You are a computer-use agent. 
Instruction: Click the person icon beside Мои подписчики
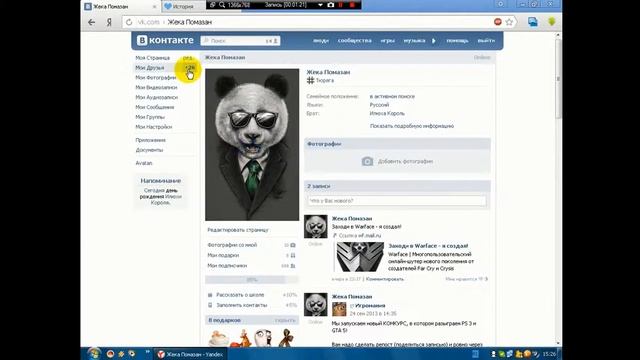pos(293,266)
